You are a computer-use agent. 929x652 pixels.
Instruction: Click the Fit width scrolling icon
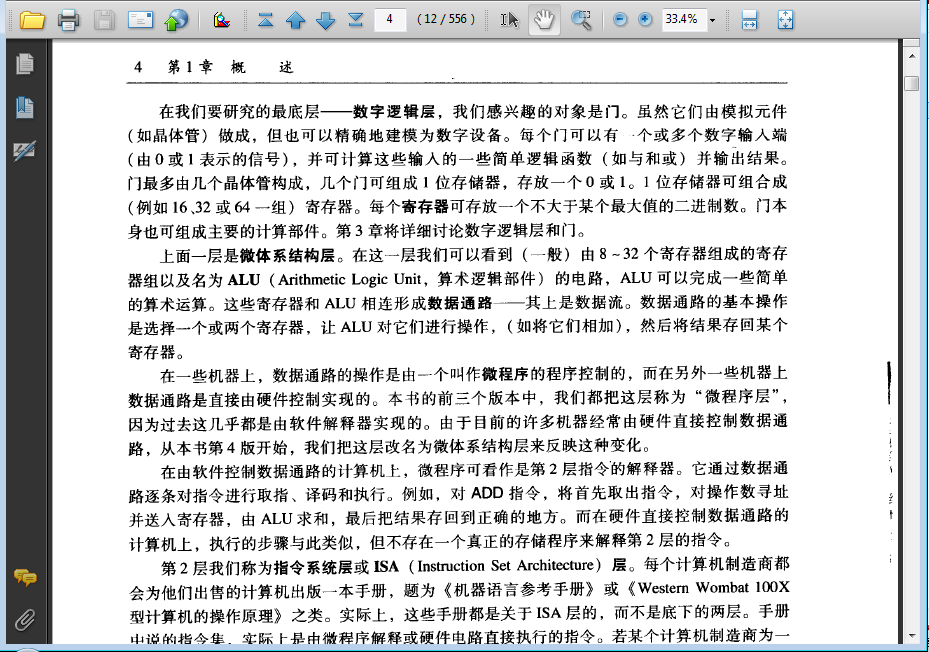coord(749,20)
